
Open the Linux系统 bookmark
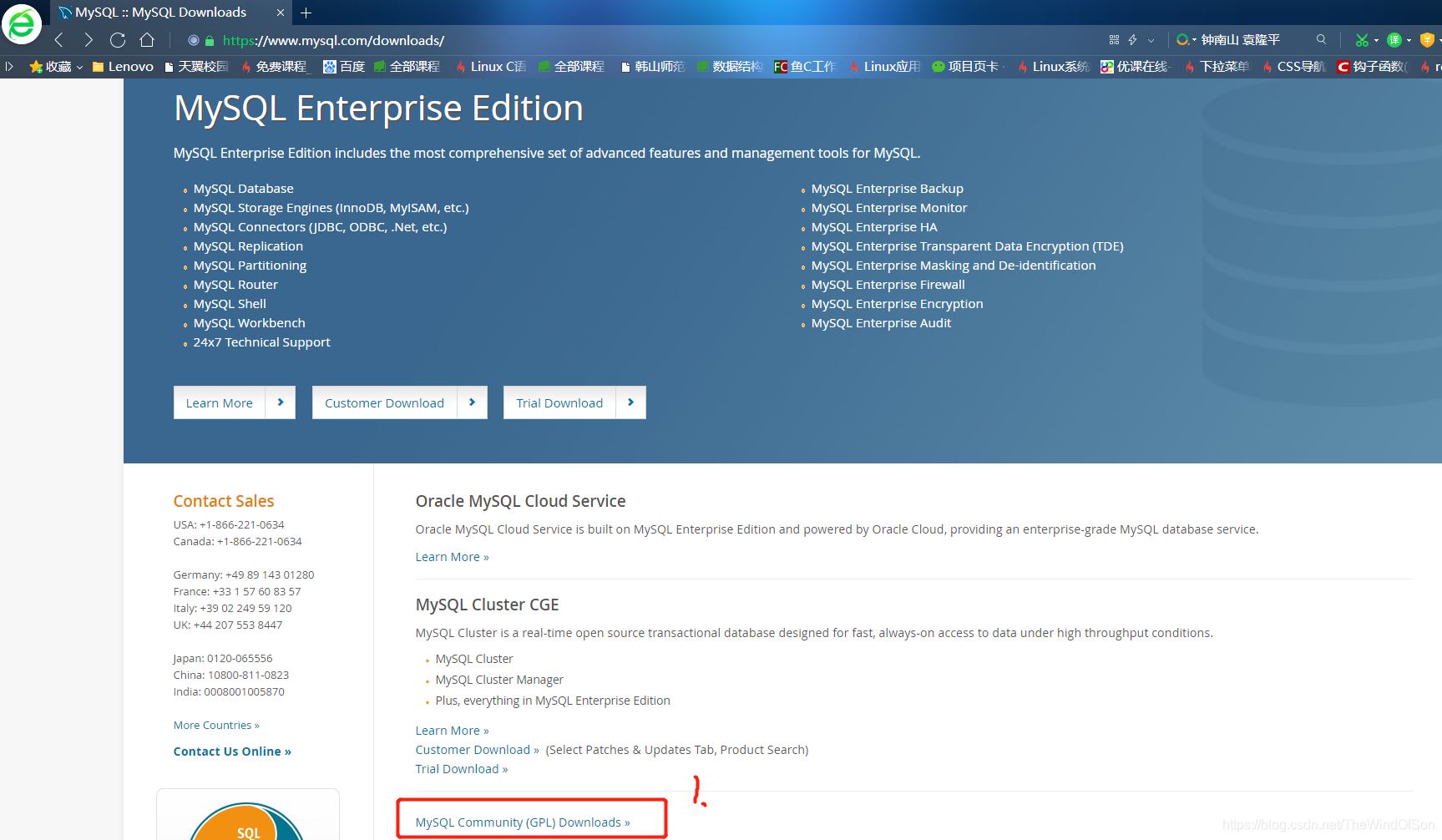pyautogui.click(x=1054, y=66)
